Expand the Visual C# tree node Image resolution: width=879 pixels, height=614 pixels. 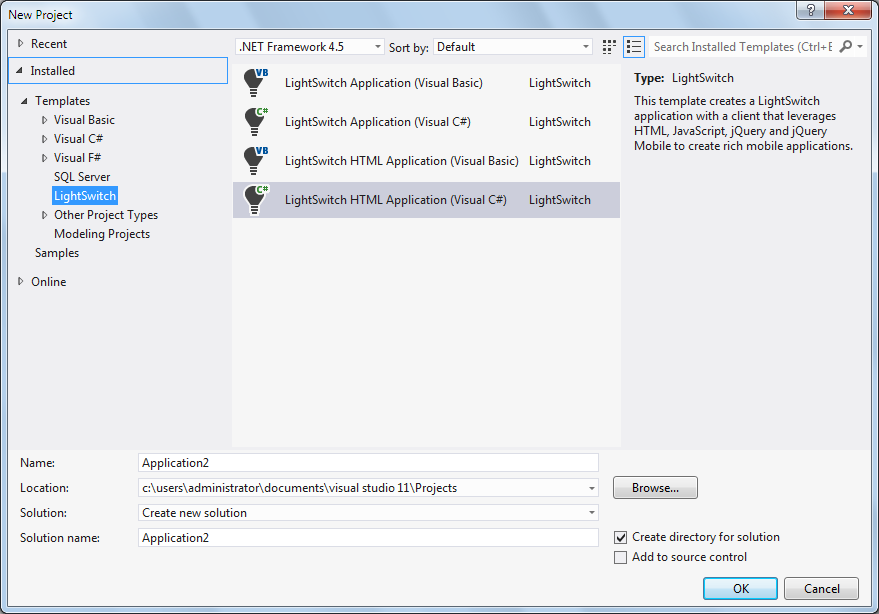coord(44,139)
